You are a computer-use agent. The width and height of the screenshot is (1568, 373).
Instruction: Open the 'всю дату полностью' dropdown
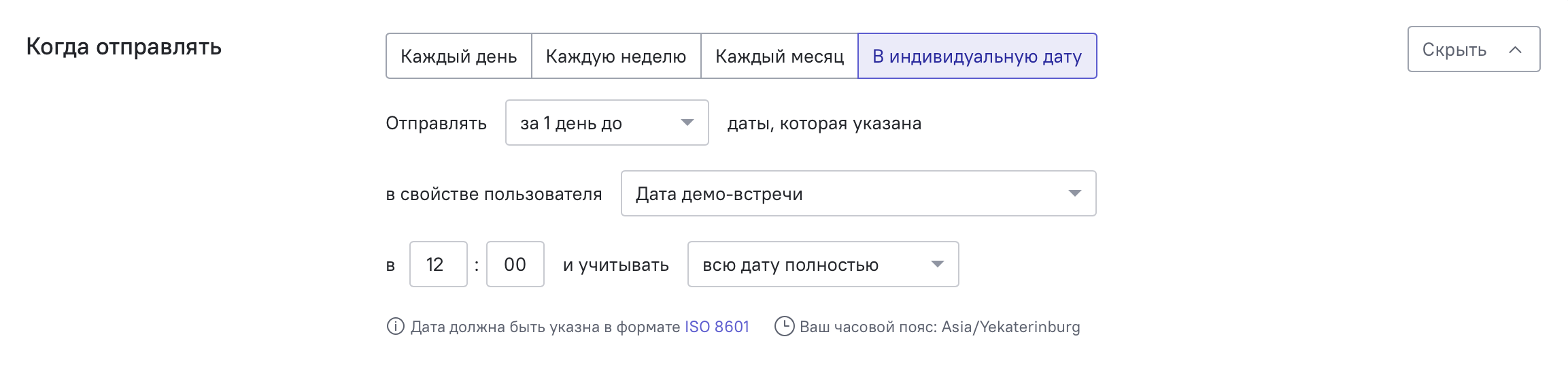[x=823, y=264]
